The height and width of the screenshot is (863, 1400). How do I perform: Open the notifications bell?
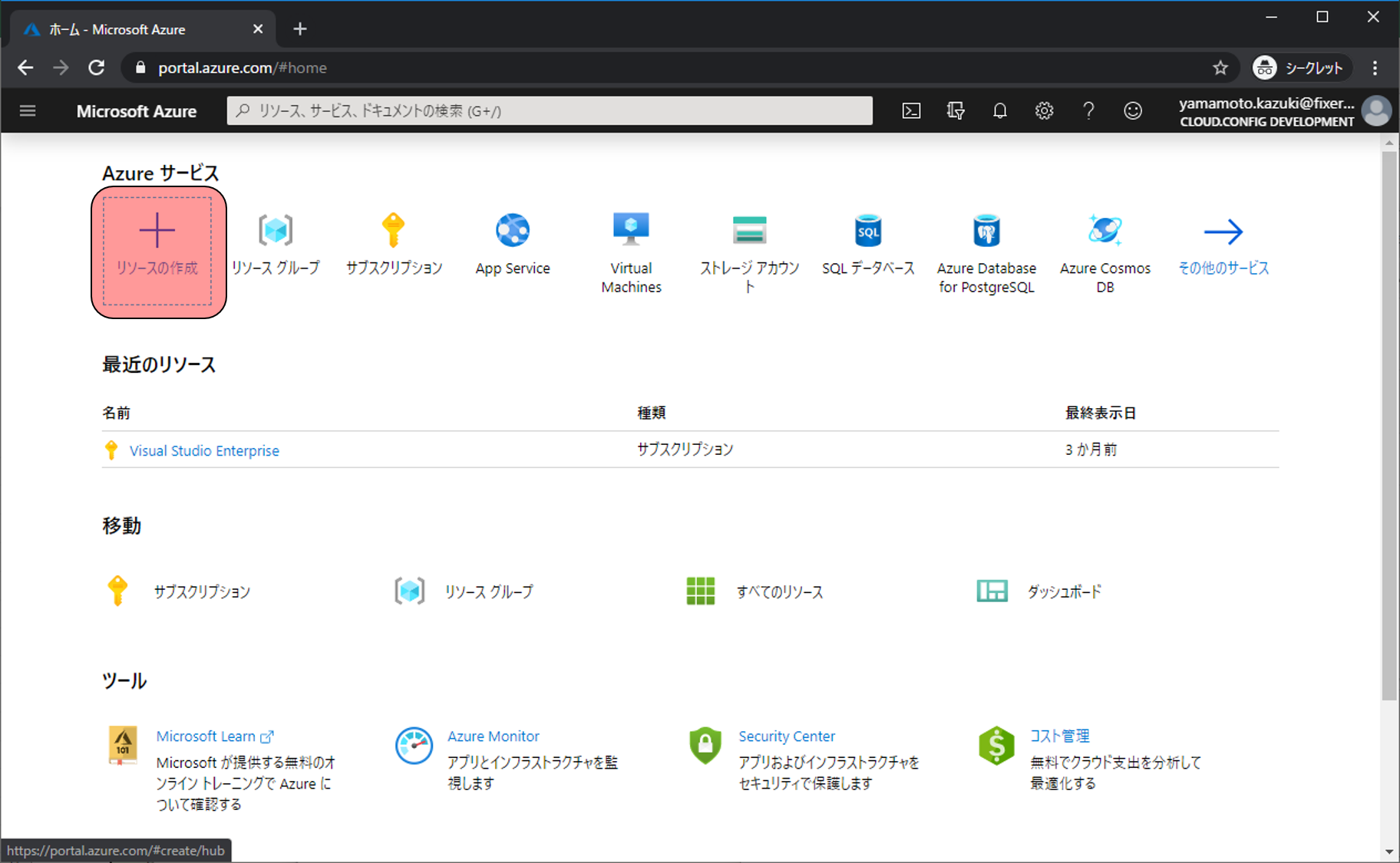(999, 111)
